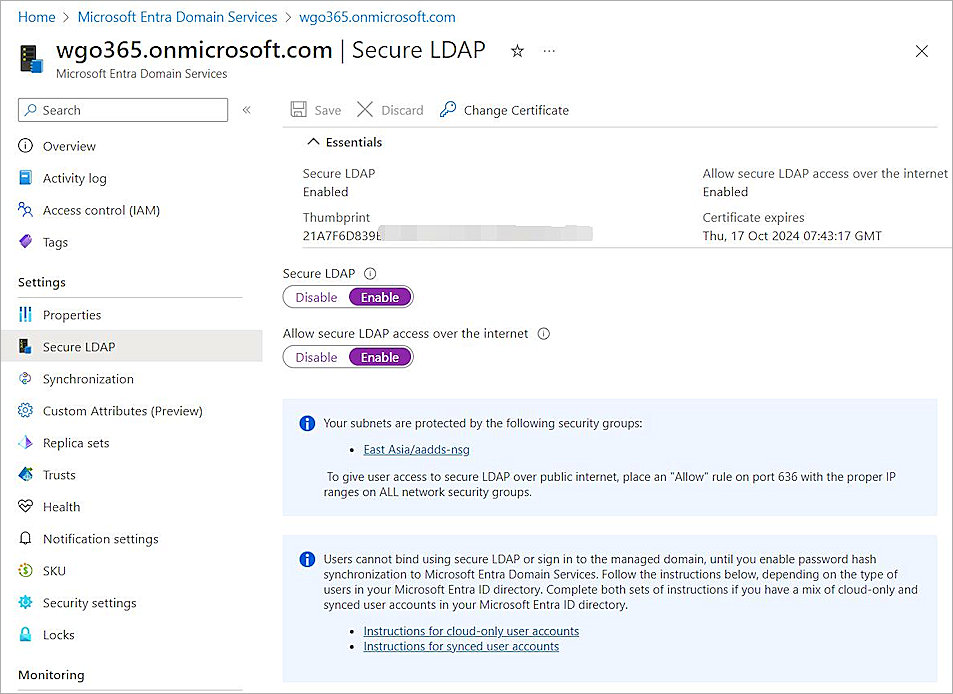This screenshot has width=953, height=694.
Task: Disable Secure LDAP
Action: click(x=316, y=297)
